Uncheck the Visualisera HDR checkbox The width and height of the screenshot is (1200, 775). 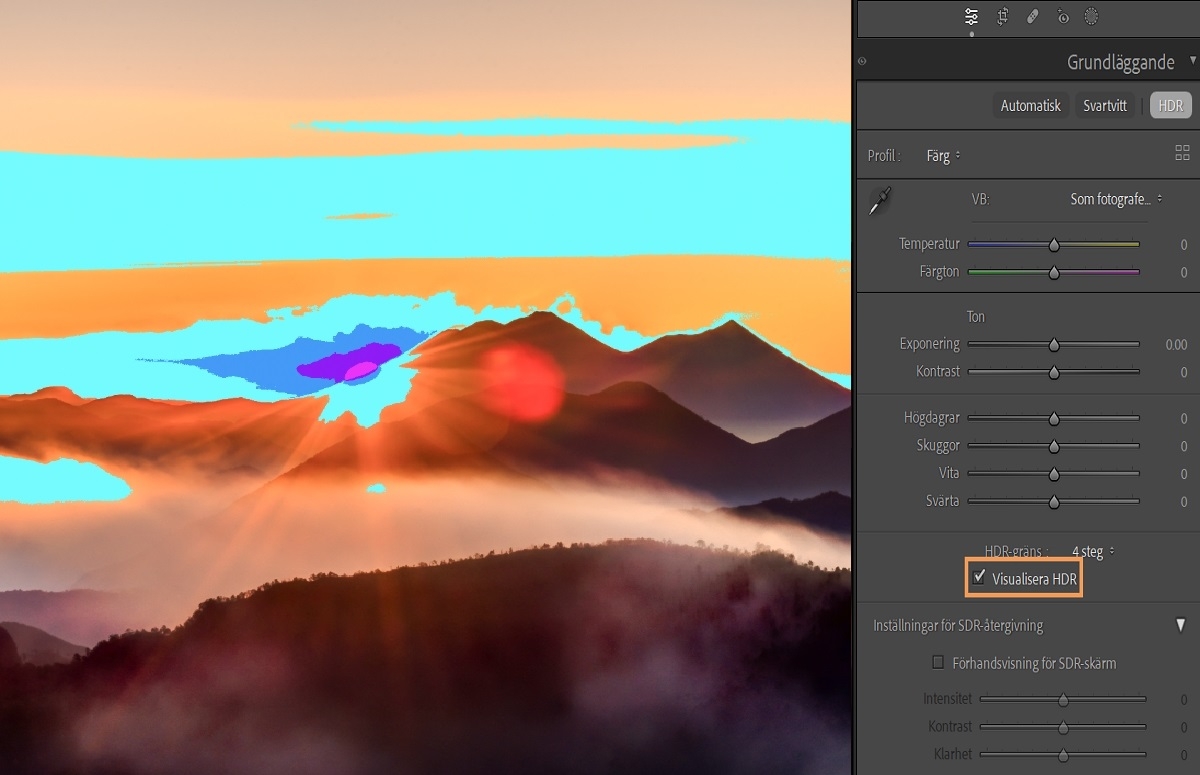(x=979, y=576)
